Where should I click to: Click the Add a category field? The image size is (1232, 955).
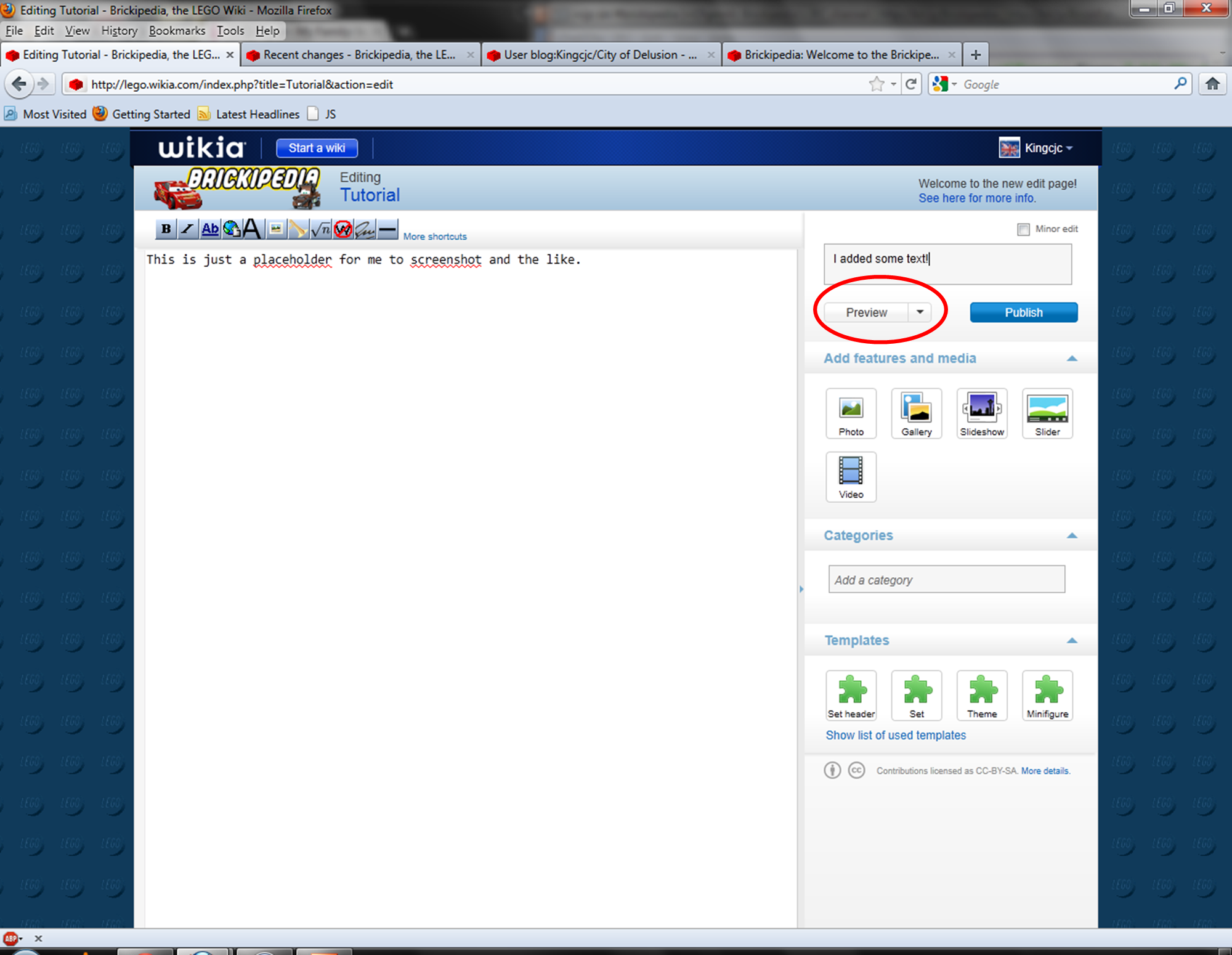coord(946,580)
